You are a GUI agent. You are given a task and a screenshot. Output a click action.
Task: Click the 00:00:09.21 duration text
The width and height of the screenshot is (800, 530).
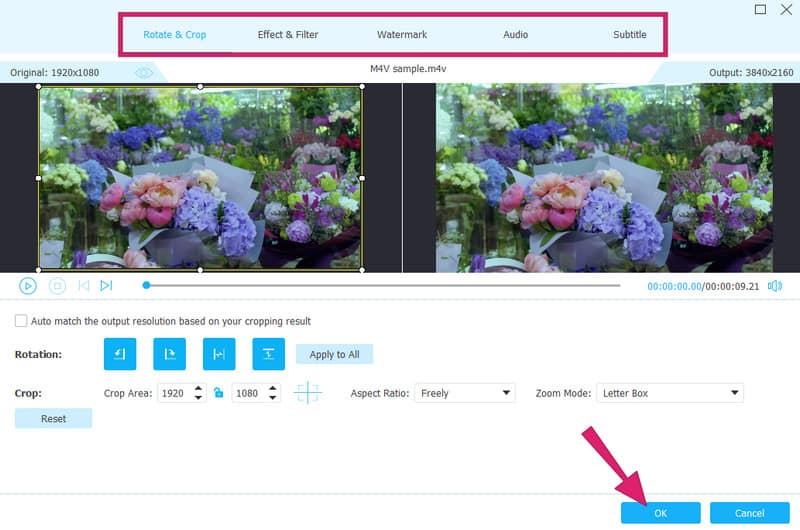(x=732, y=286)
